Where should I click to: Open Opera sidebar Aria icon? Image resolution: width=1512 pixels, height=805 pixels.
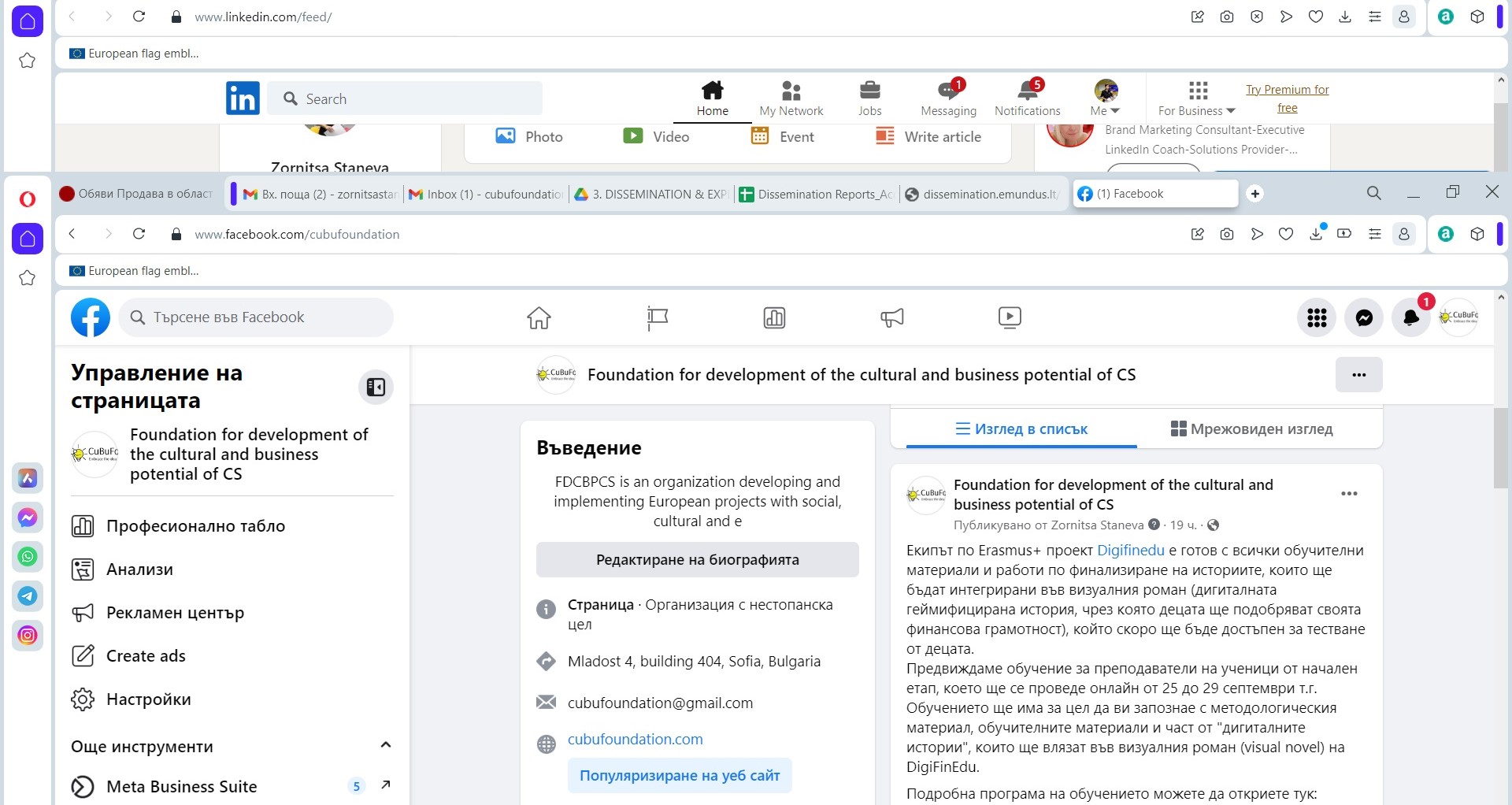click(x=28, y=478)
